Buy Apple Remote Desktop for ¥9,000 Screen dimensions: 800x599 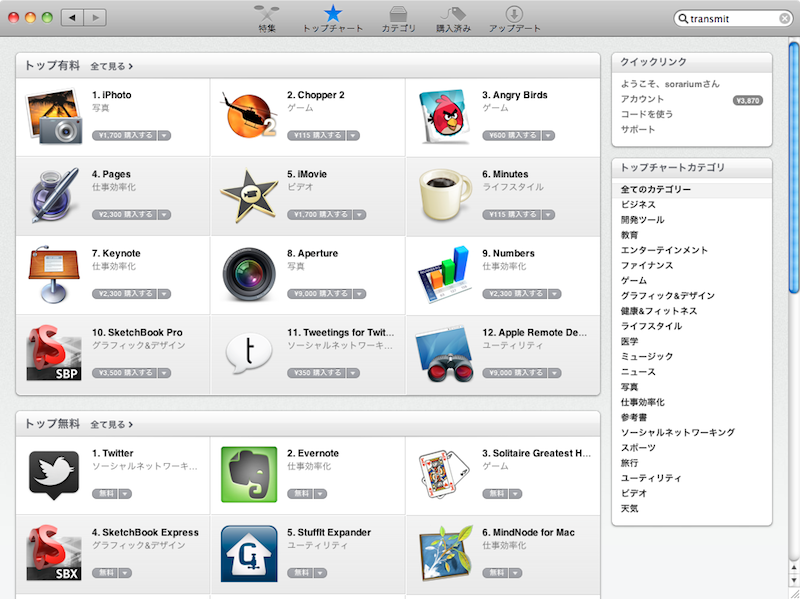point(515,373)
